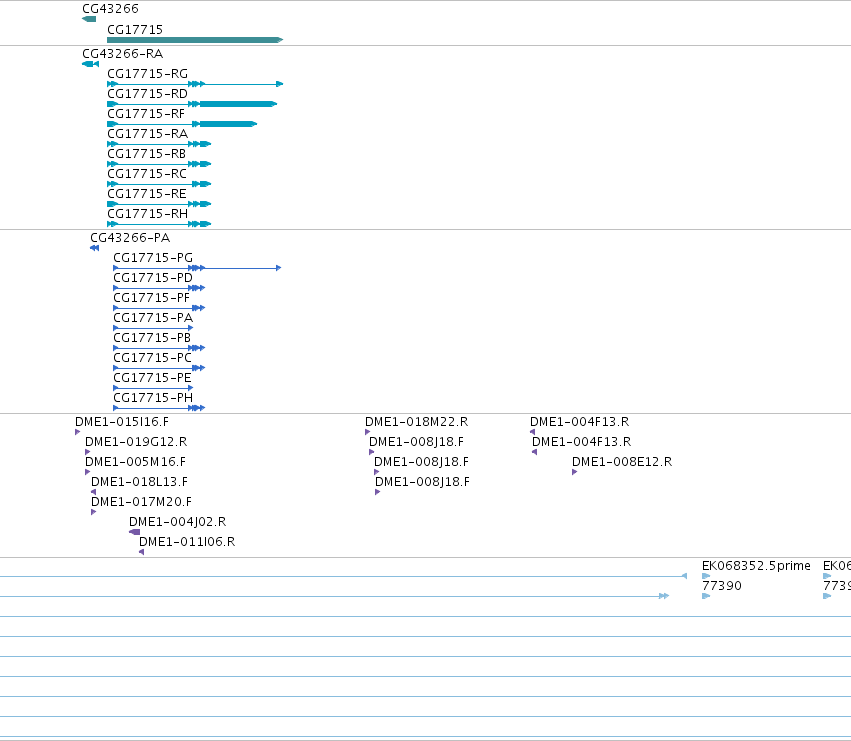The width and height of the screenshot is (851, 741).
Task: Click the purple arrow under DME1-018M22.R
Action: point(367,432)
